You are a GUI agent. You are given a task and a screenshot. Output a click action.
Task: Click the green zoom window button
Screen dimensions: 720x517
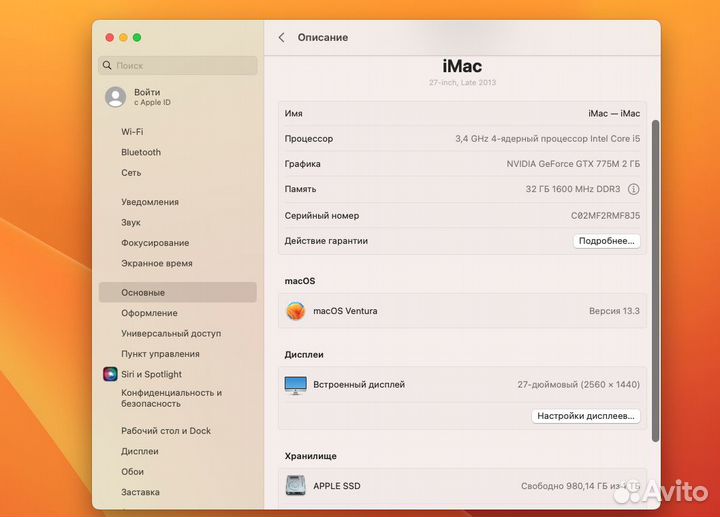137,38
